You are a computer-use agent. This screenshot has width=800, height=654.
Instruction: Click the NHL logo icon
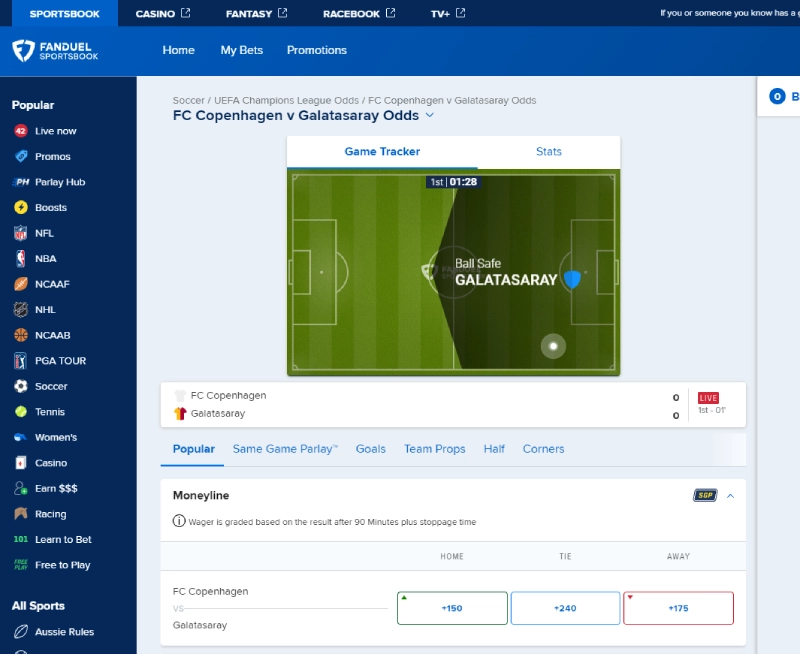tap(21, 309)
